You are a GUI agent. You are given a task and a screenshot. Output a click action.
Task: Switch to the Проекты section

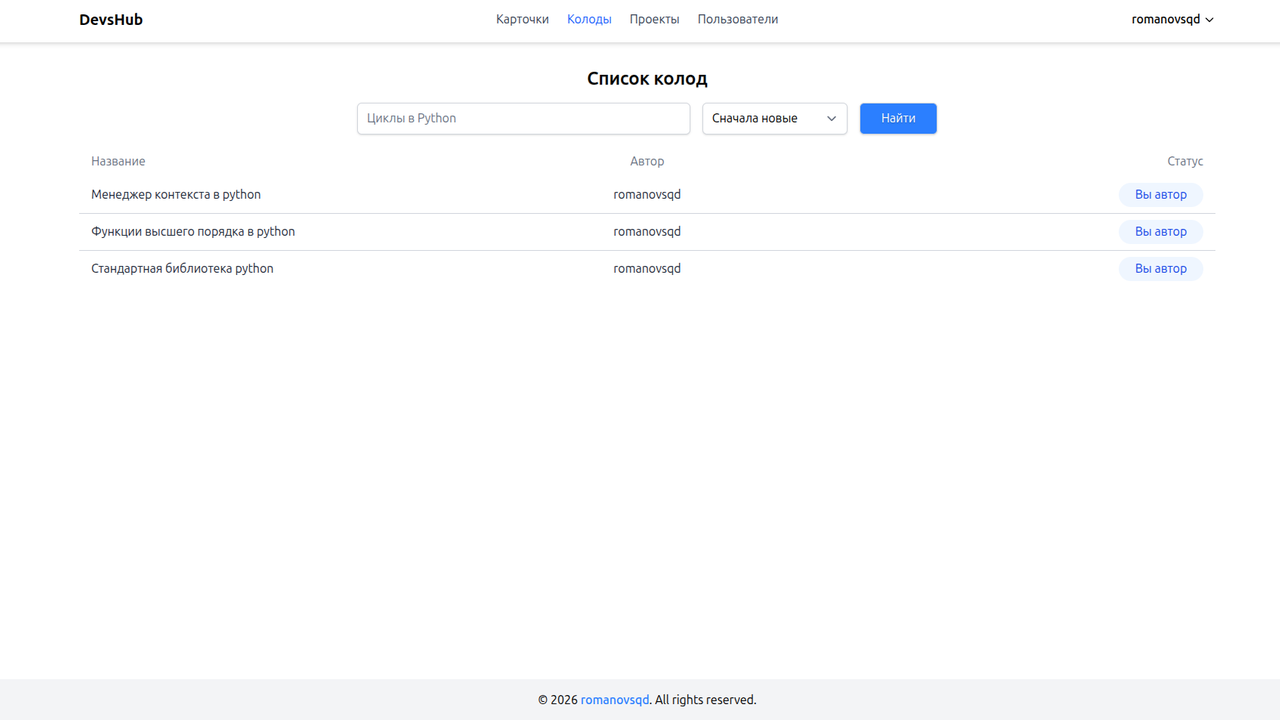tap(654, 19)
